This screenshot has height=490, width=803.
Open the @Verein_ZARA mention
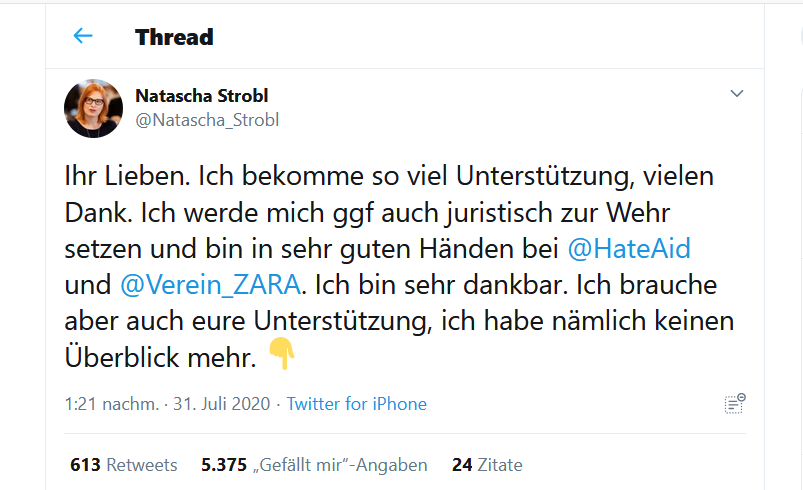[210, 284]
